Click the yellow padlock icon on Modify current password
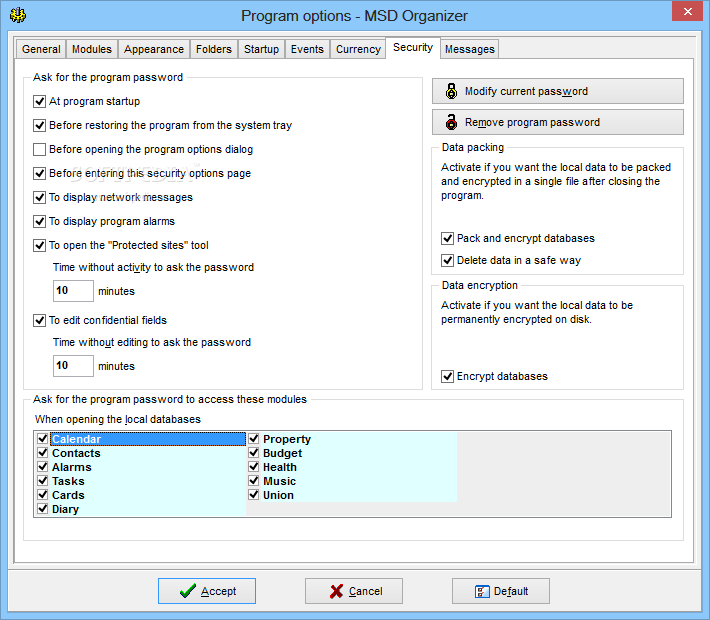Image resolution: width=710 pixels, height=620 pixels. (x=451, y=91)
